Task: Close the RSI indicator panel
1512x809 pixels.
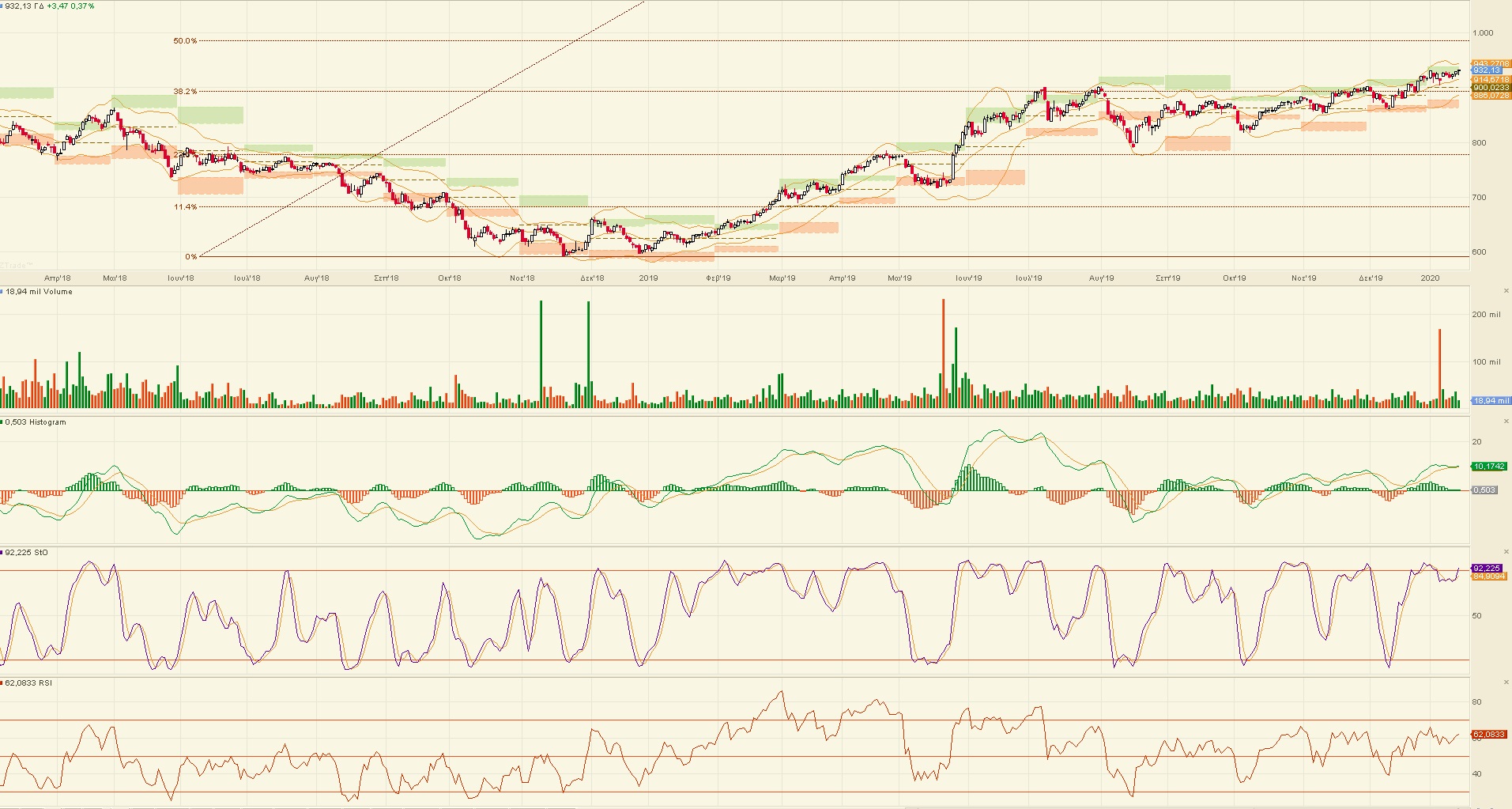Action: (1506, 683)
